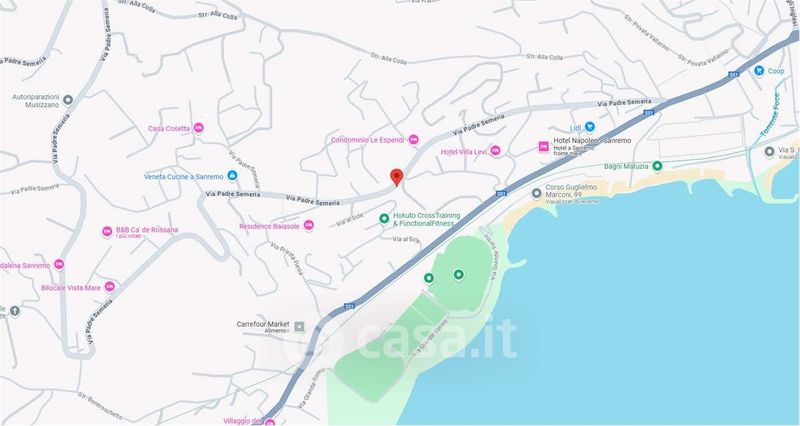Select Hokuto CrossTraining green marker
This screenshot has width=800, height=426.
coord(384,219)
